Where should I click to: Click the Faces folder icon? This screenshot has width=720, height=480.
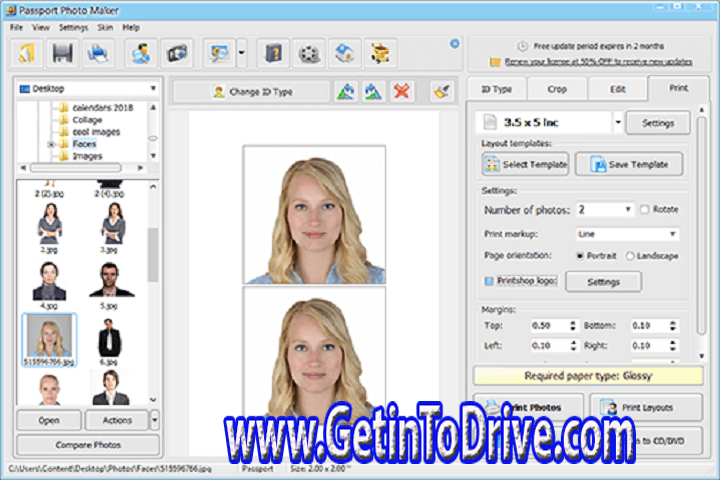click(64, 144)
